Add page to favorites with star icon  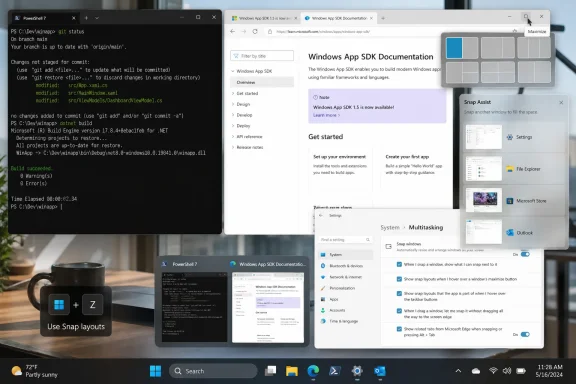point(515,32)
